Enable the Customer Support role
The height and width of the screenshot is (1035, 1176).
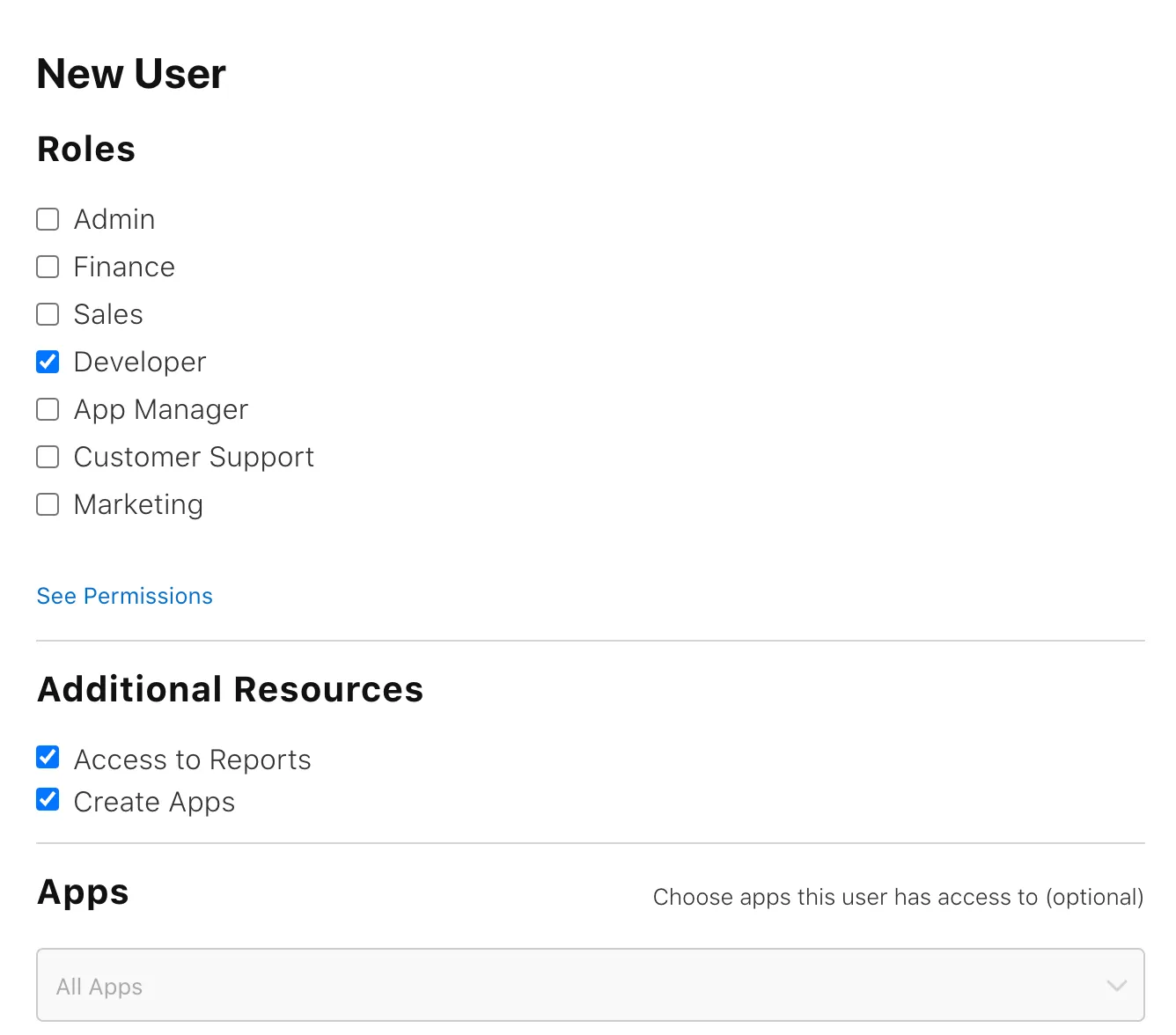coord(48,457)
